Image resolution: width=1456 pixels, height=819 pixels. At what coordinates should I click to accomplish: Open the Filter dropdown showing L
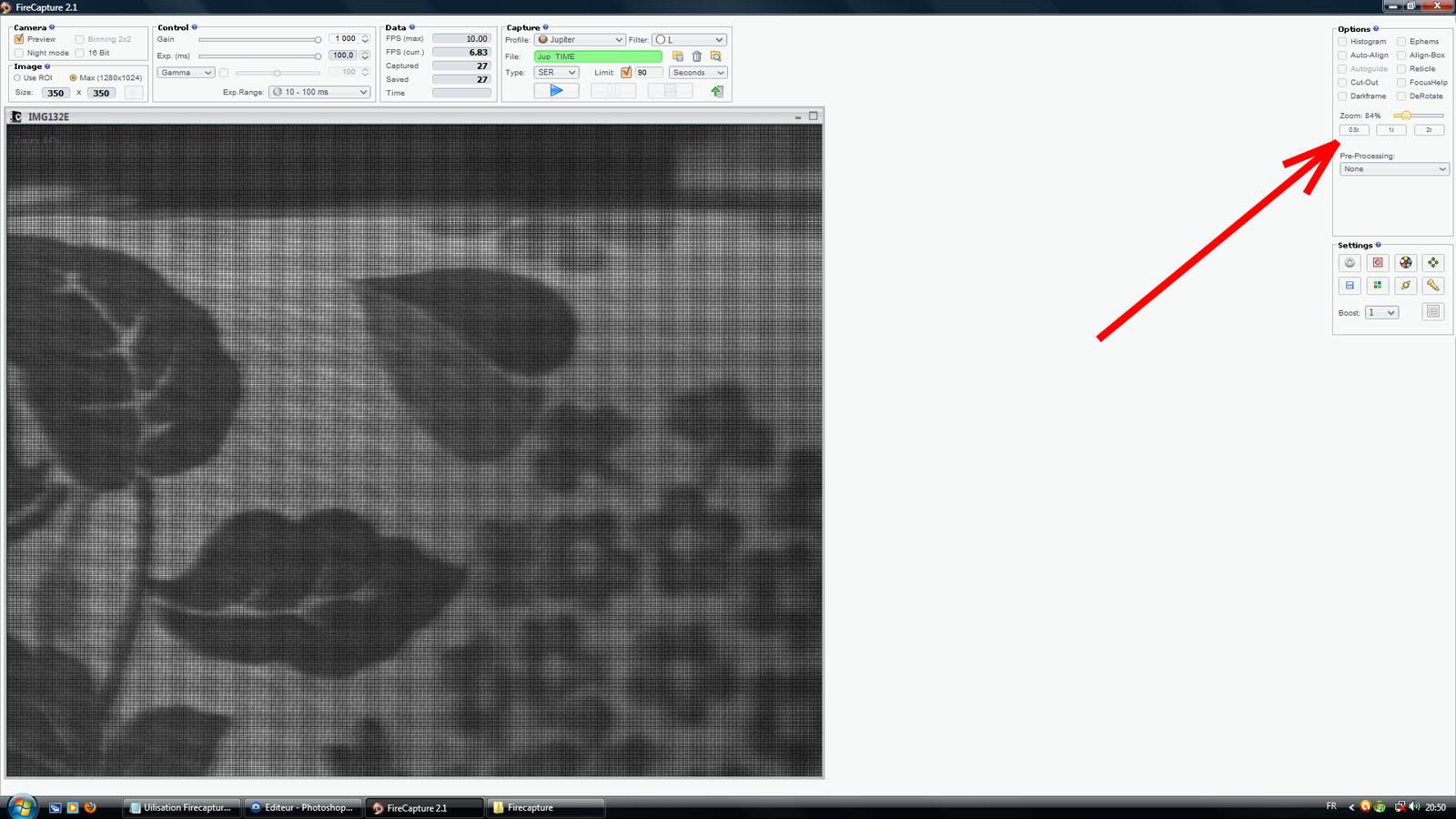(689, 40)
